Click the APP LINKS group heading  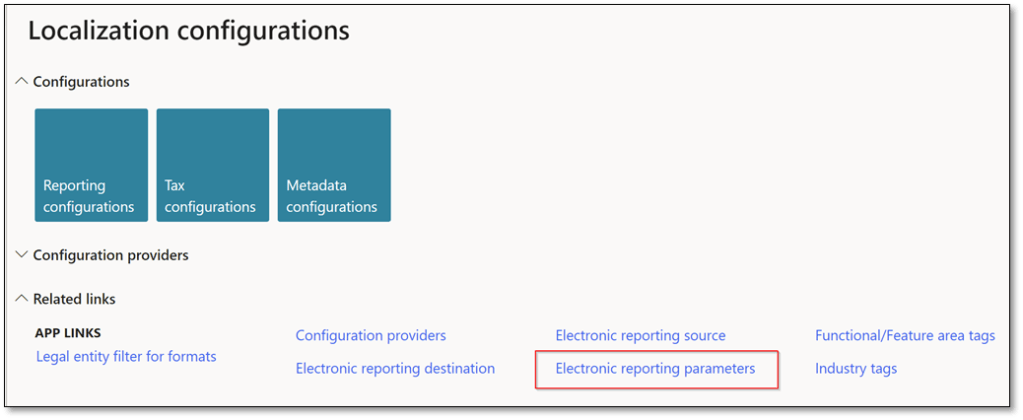tap(67, 334)
